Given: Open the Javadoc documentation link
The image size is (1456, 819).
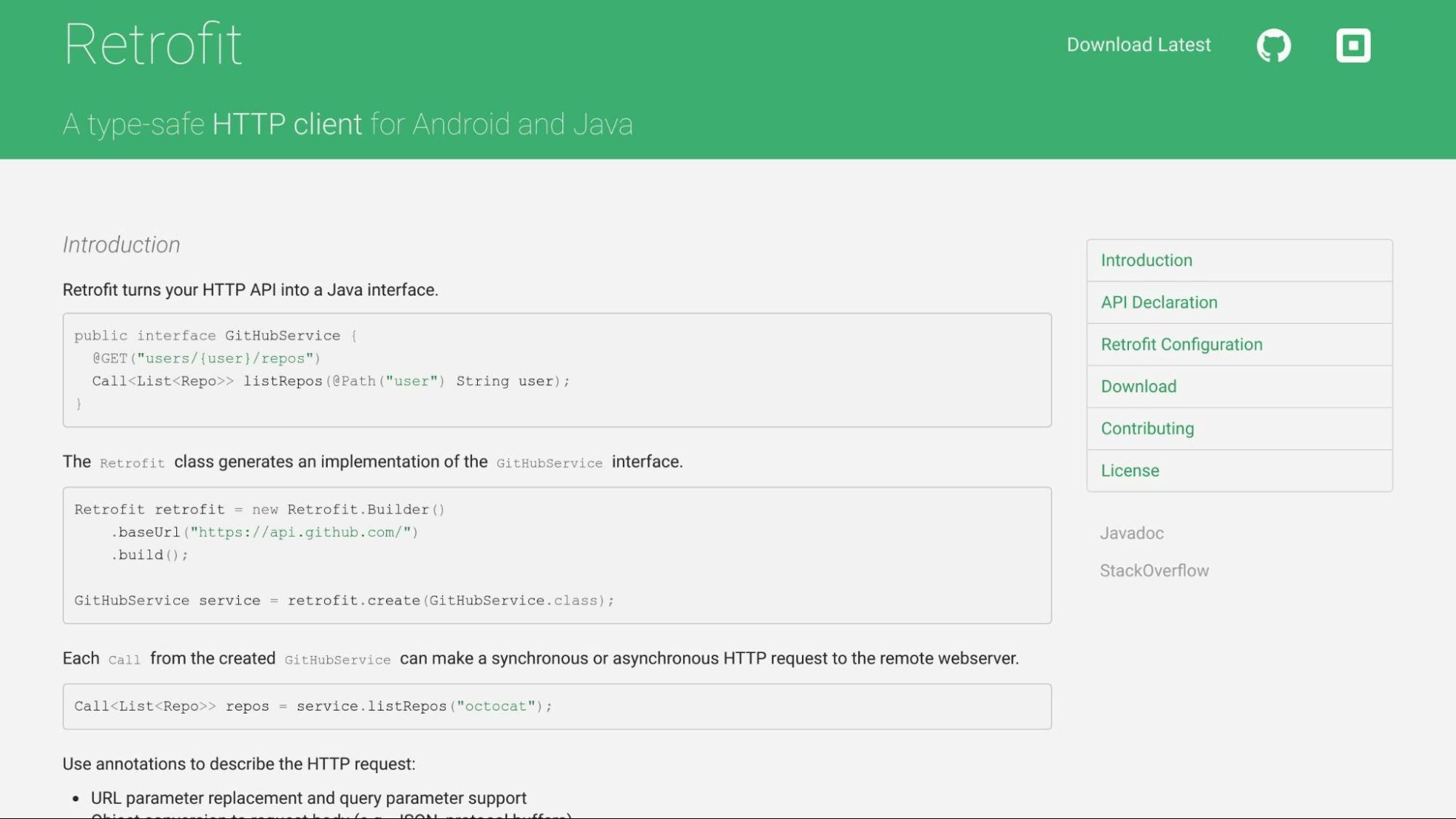Looking at the screenshot, I should (x=1130, y=534).
